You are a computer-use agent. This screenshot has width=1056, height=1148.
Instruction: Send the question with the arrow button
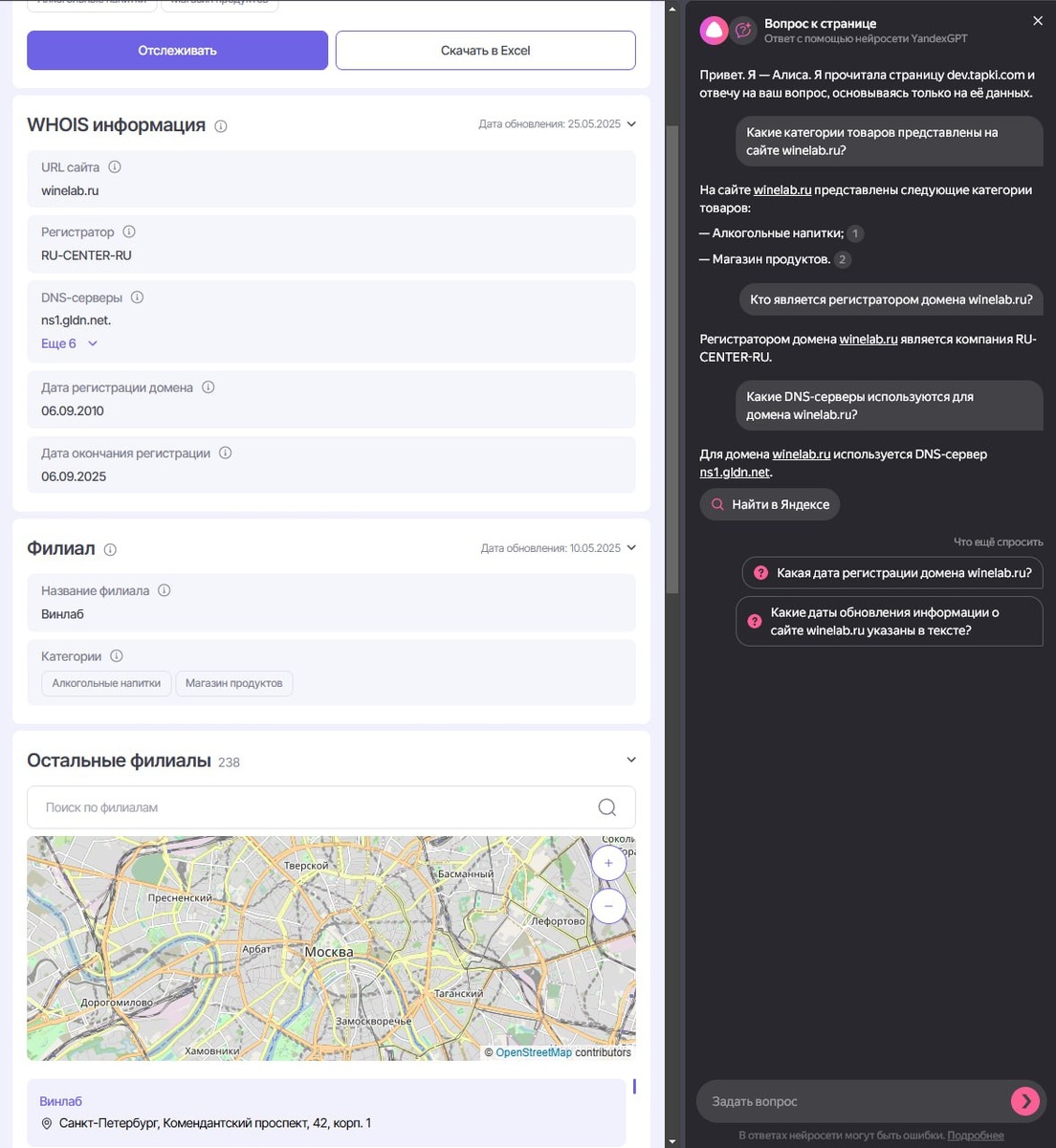(x=1025, y=1101)
